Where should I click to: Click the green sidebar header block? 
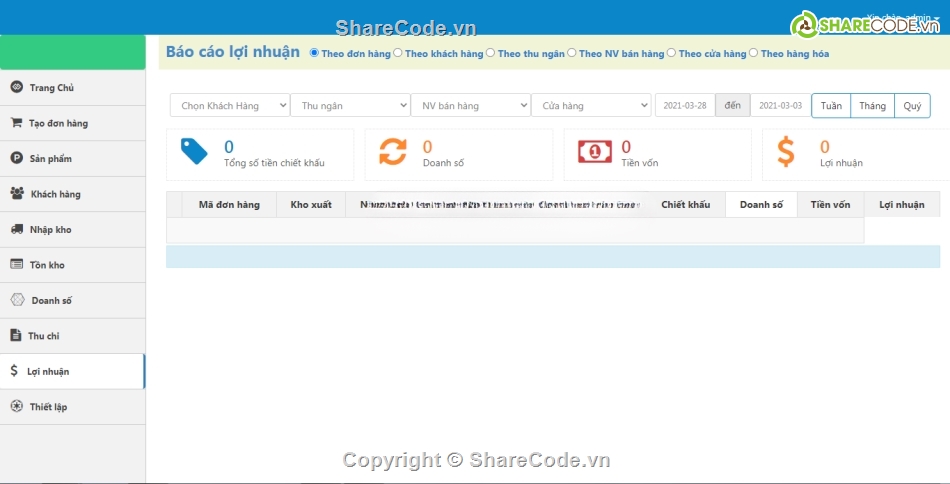click(x=73, y=52)
